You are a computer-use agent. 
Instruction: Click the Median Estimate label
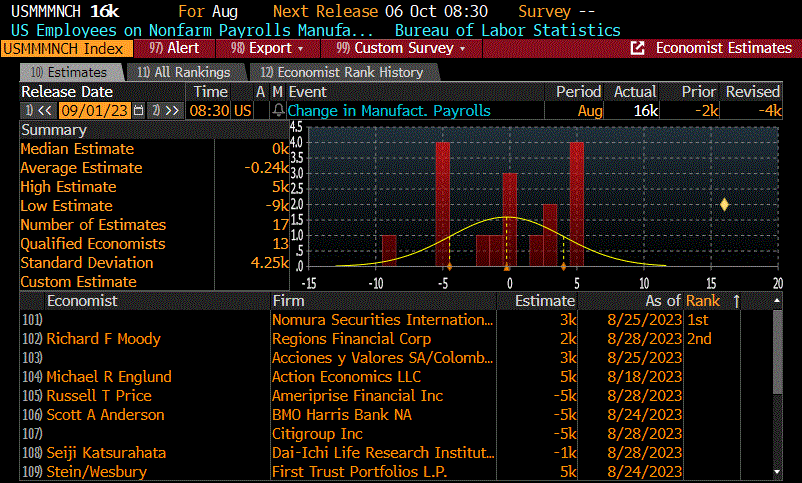77,149
